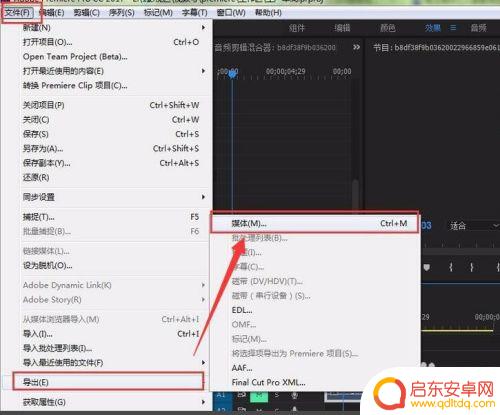Select Final Cut Pro XML... export option
500x415 pixels.
coord(315,382)
